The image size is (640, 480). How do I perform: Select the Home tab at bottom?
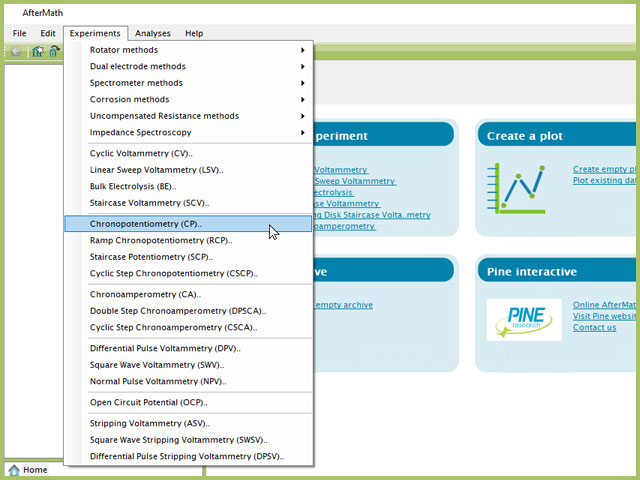pyautogui.click(x=27, y=470)
